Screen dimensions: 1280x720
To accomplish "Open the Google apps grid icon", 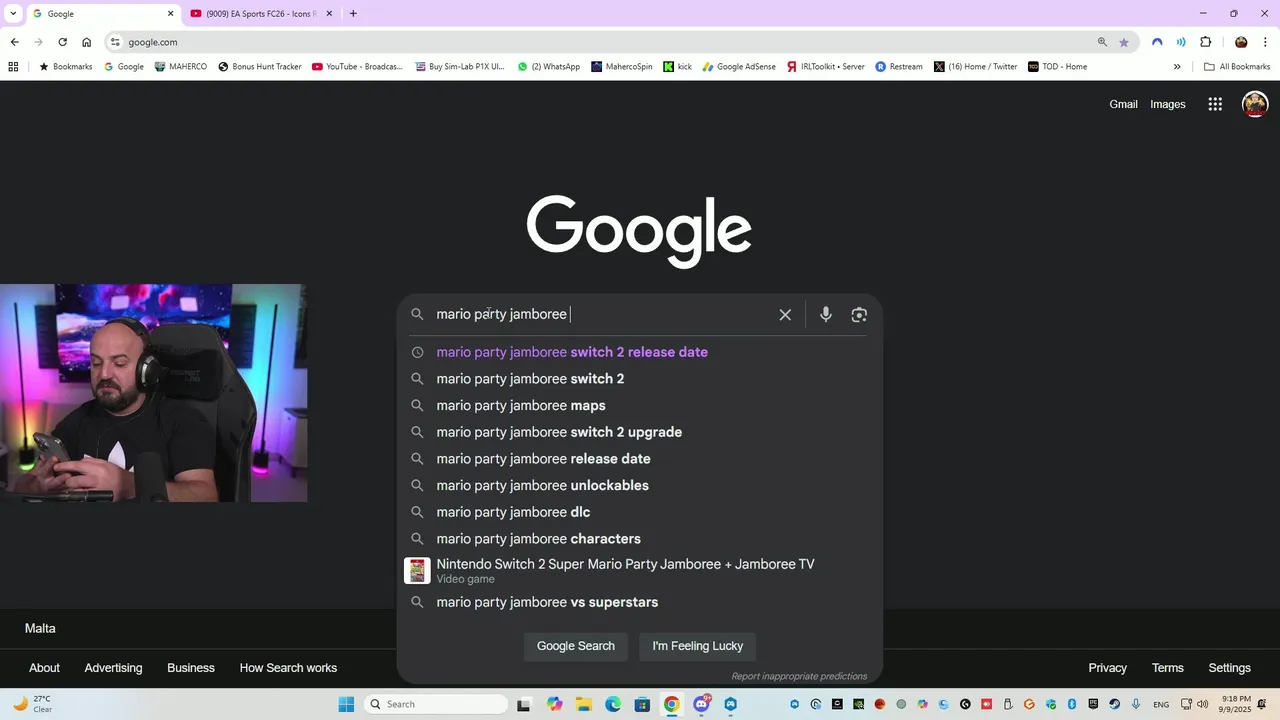I will pyautogui.click(x=1215, y=104).
